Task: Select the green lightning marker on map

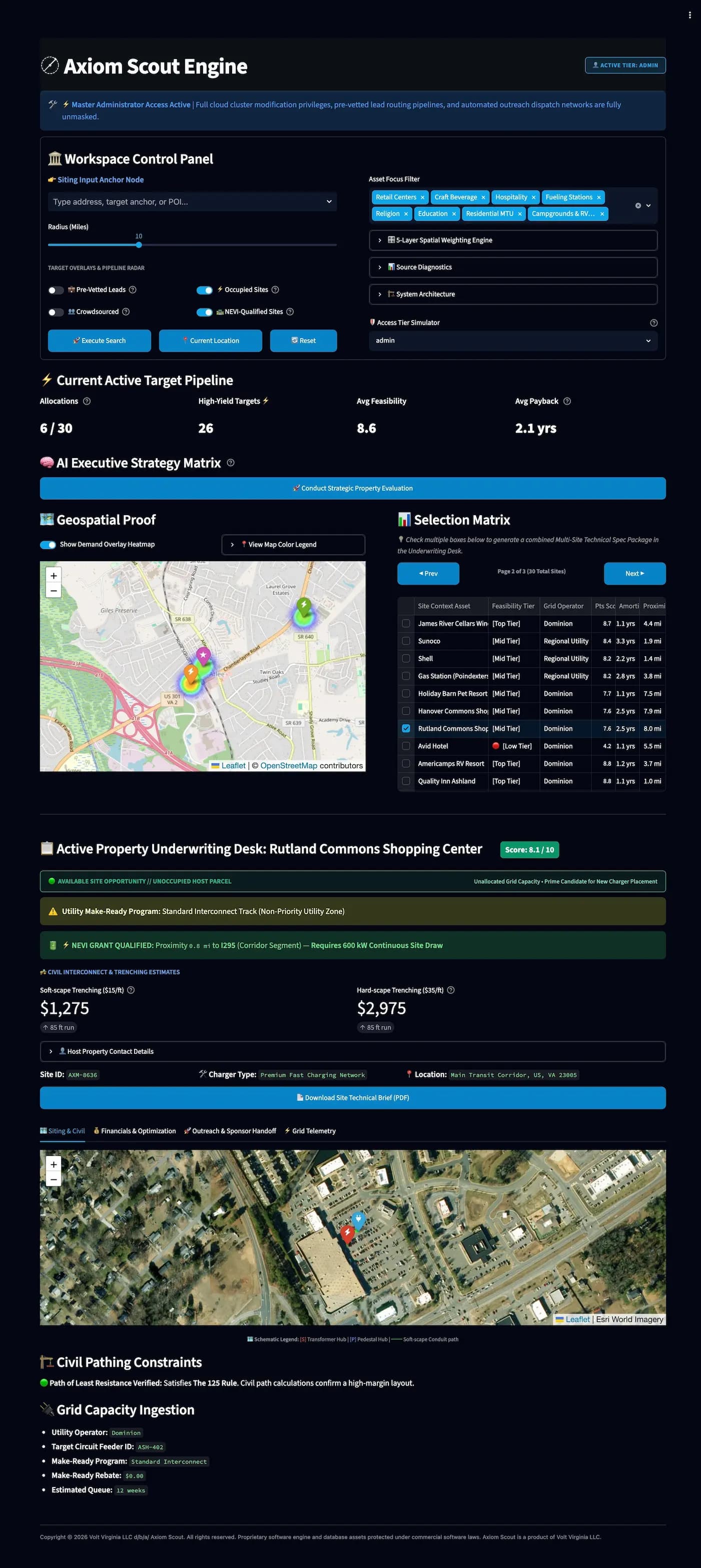Action: tap(303, 606)
